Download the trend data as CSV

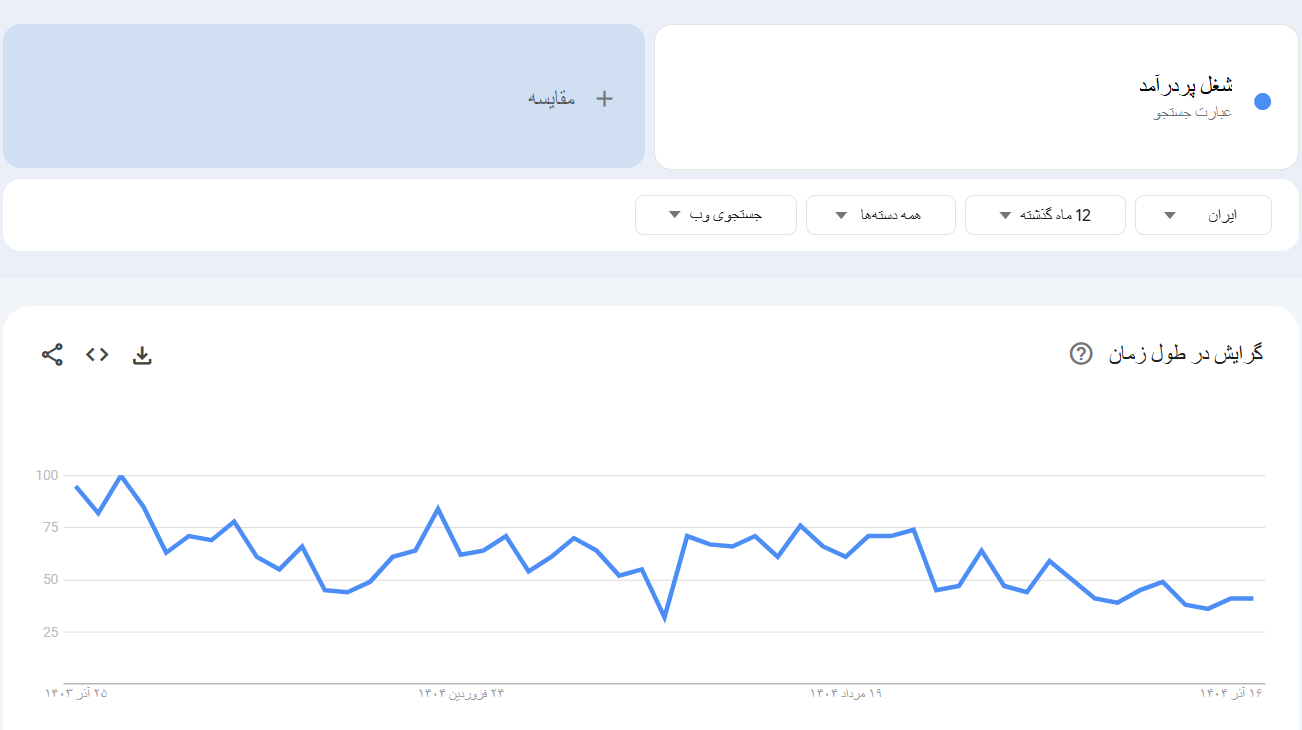142,355
